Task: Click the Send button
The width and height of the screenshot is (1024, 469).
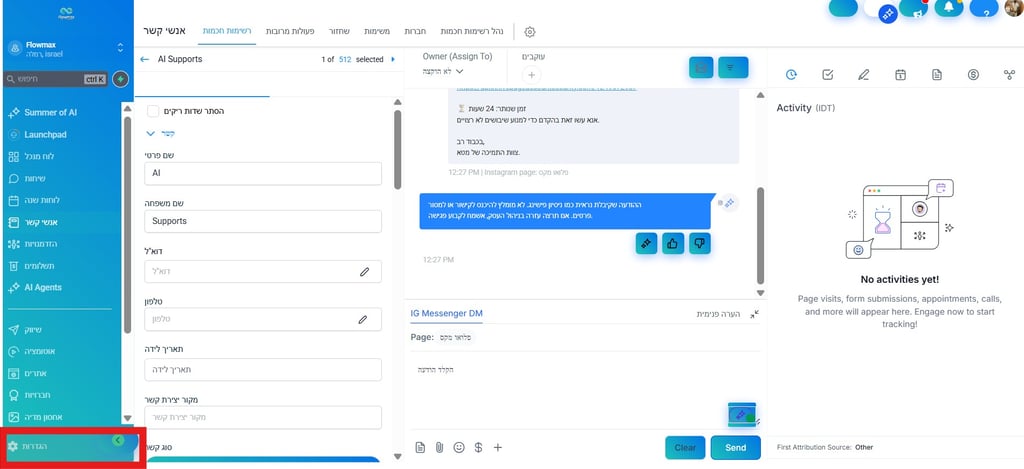Action: (735, 447)
